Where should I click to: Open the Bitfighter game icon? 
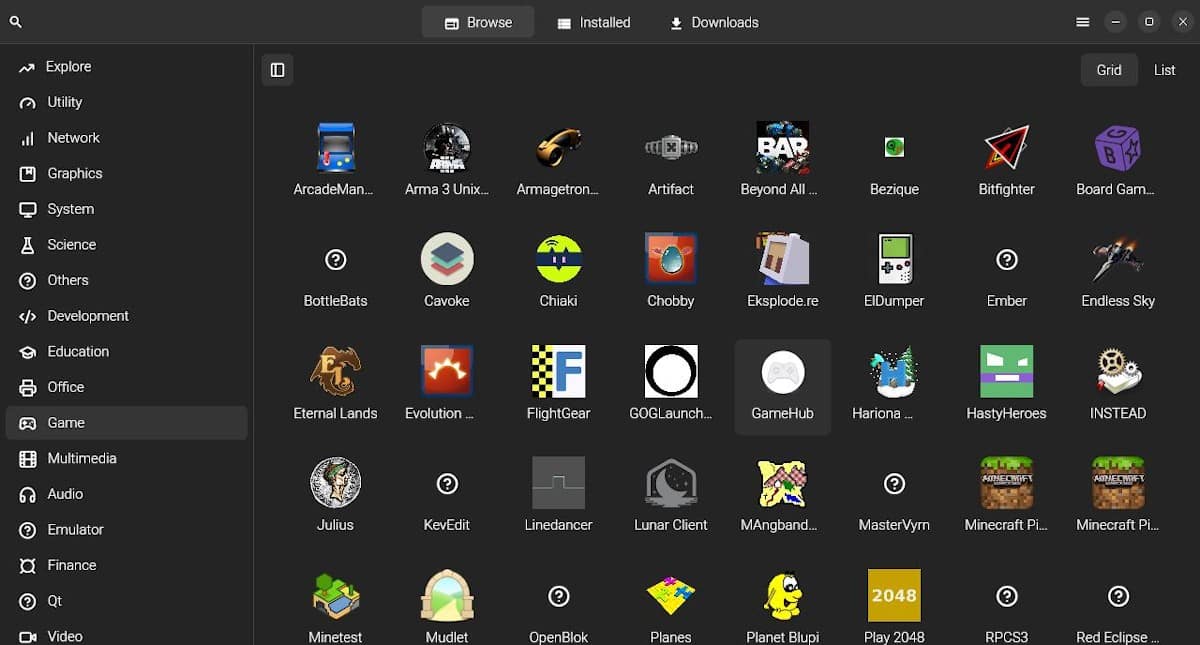tap(1006, 148)
